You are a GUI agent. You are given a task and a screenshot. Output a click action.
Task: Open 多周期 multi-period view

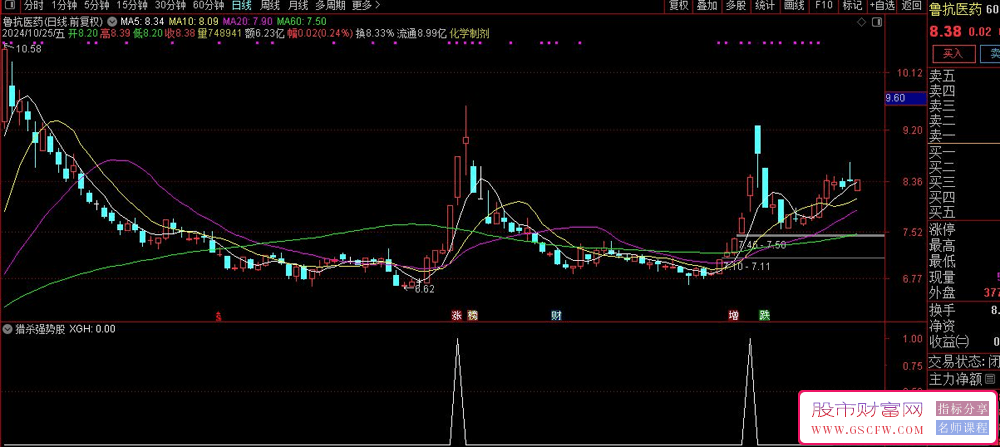[x=330, y=6]
